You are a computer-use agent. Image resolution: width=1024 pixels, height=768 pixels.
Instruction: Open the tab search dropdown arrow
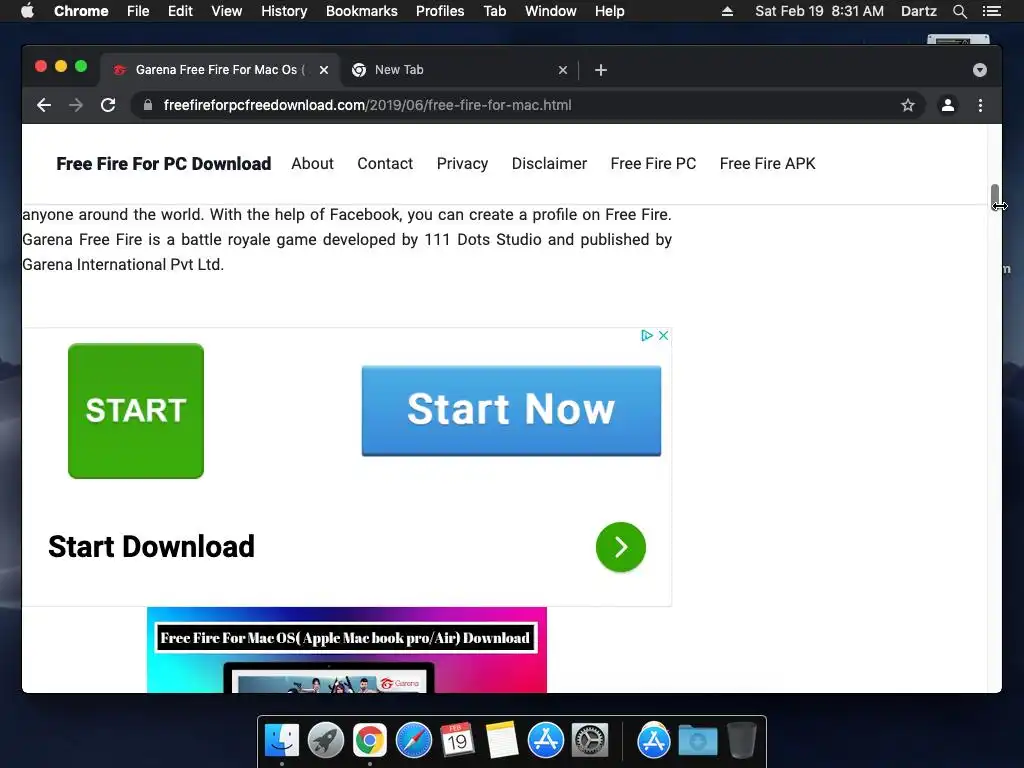980,70
